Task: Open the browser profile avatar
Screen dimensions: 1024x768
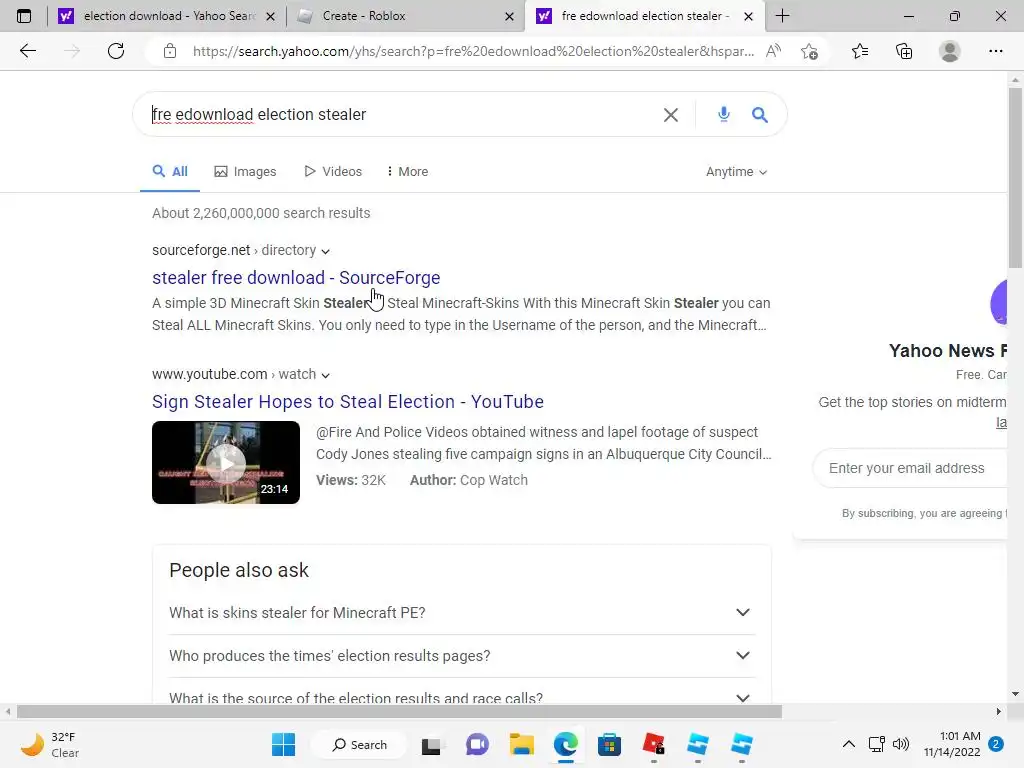Action: coord(950,51)
